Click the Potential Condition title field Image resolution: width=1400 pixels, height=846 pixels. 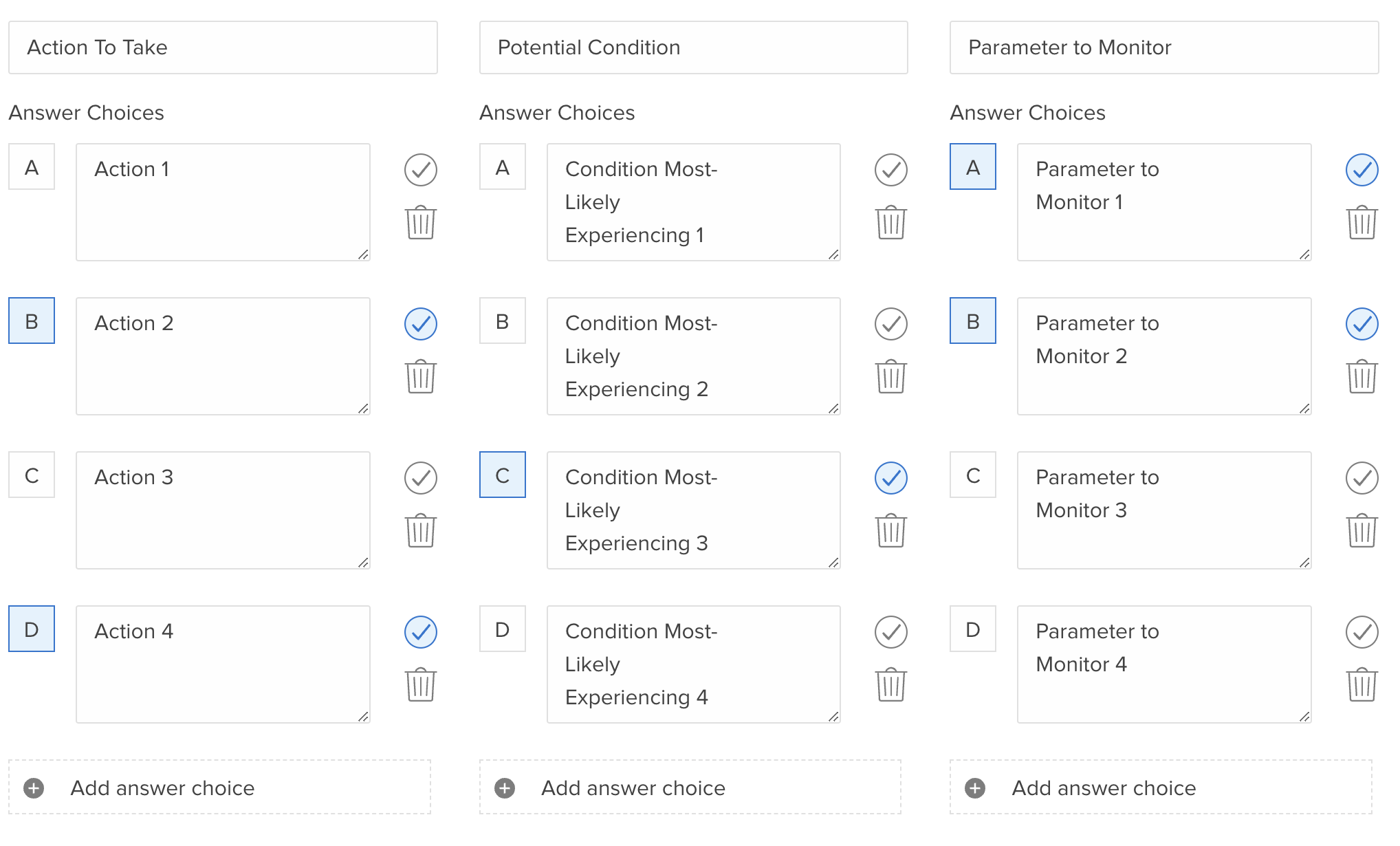pyautogui.click(x=694, y=47)
